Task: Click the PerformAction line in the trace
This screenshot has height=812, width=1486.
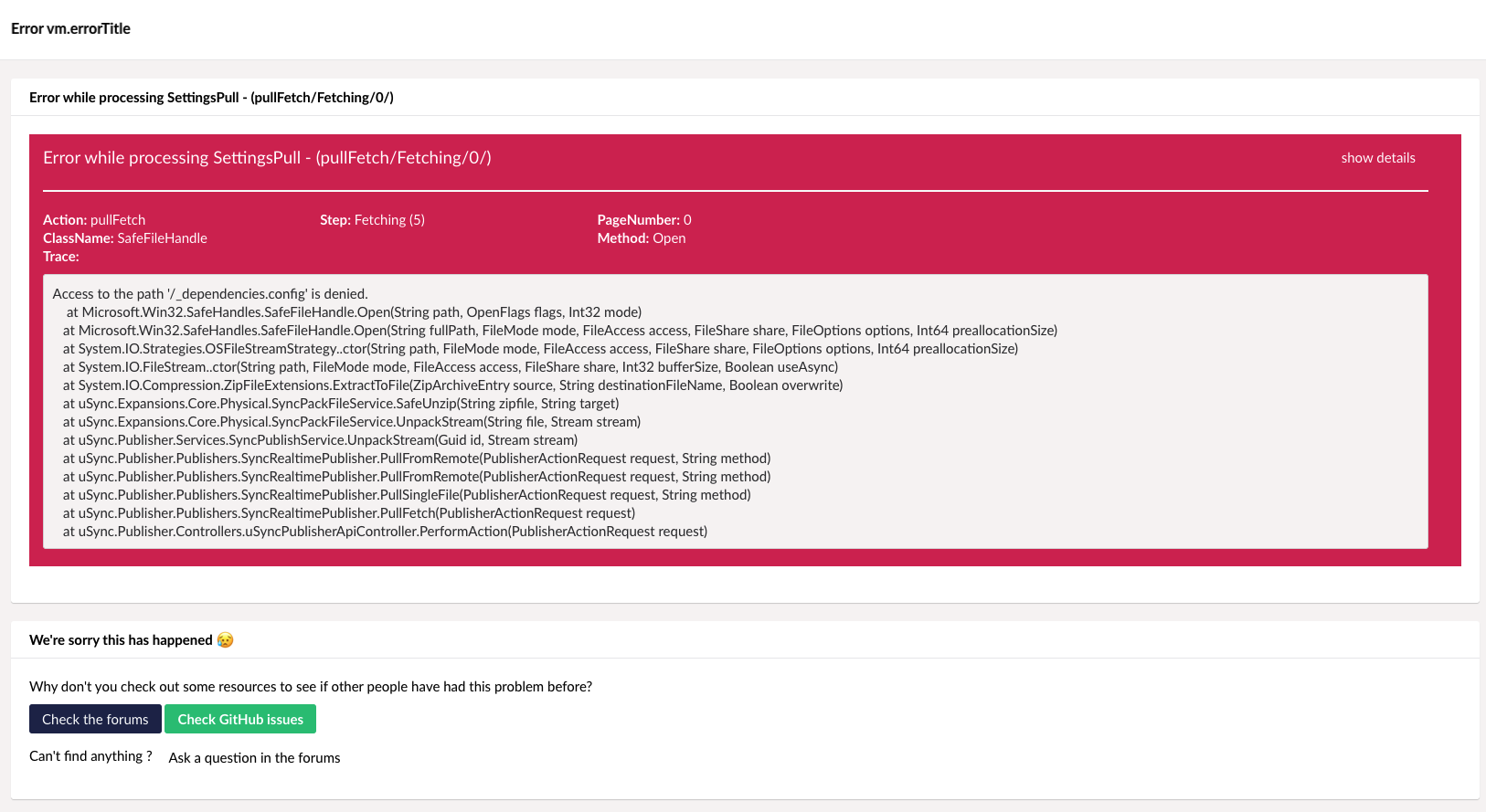Action: pyautogui.click(x=384, y=531)
